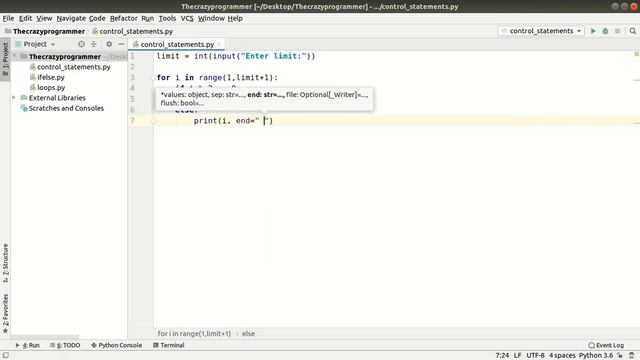This screenshot has width=640, height=360.
Task: Click the tool windows quick-access icon in the status bar
Action: pyautogui.click(x=5, y=356)
